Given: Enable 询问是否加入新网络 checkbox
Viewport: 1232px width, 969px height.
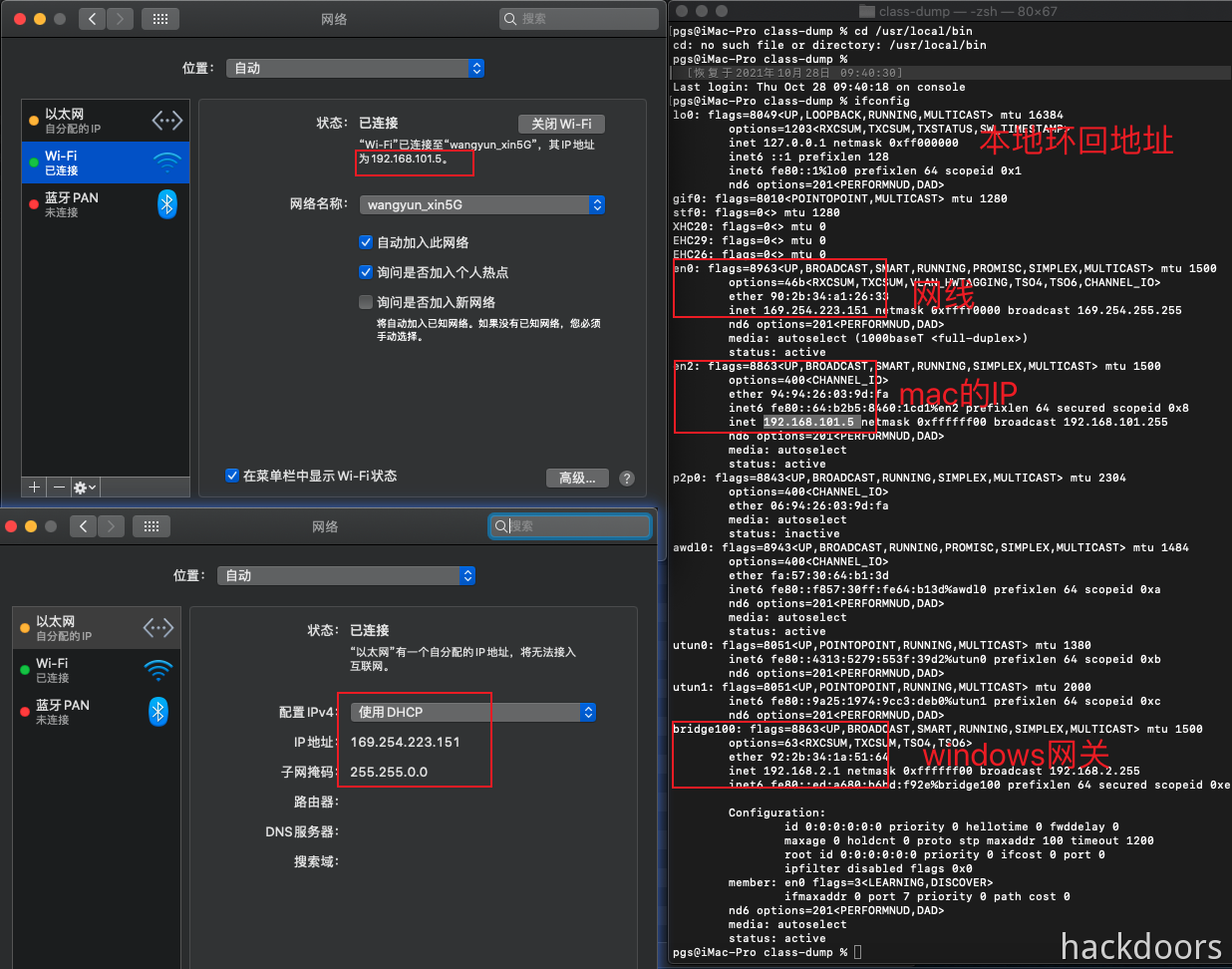Looking at the screenshot, I should pyautogui.click(x=366, y=302).
